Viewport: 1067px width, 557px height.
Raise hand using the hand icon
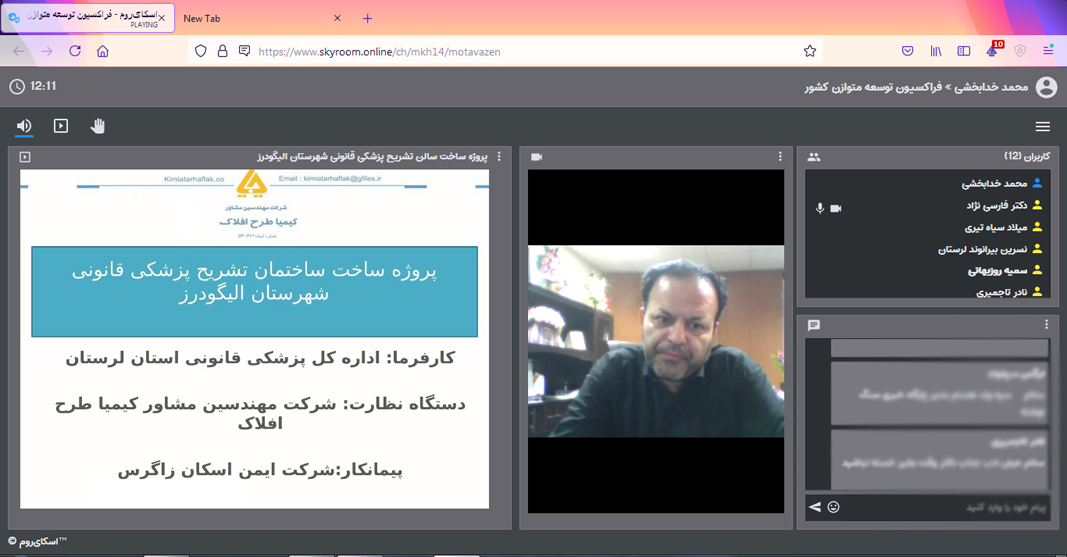tap(98, 126)
